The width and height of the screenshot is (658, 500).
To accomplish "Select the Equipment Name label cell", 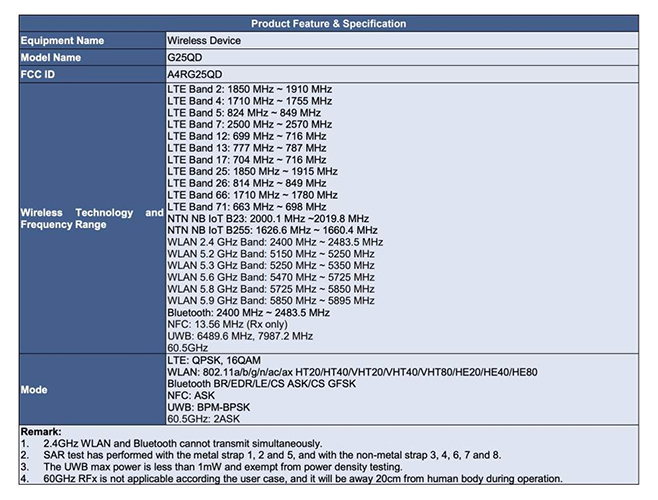I will [x=93, y=41].
